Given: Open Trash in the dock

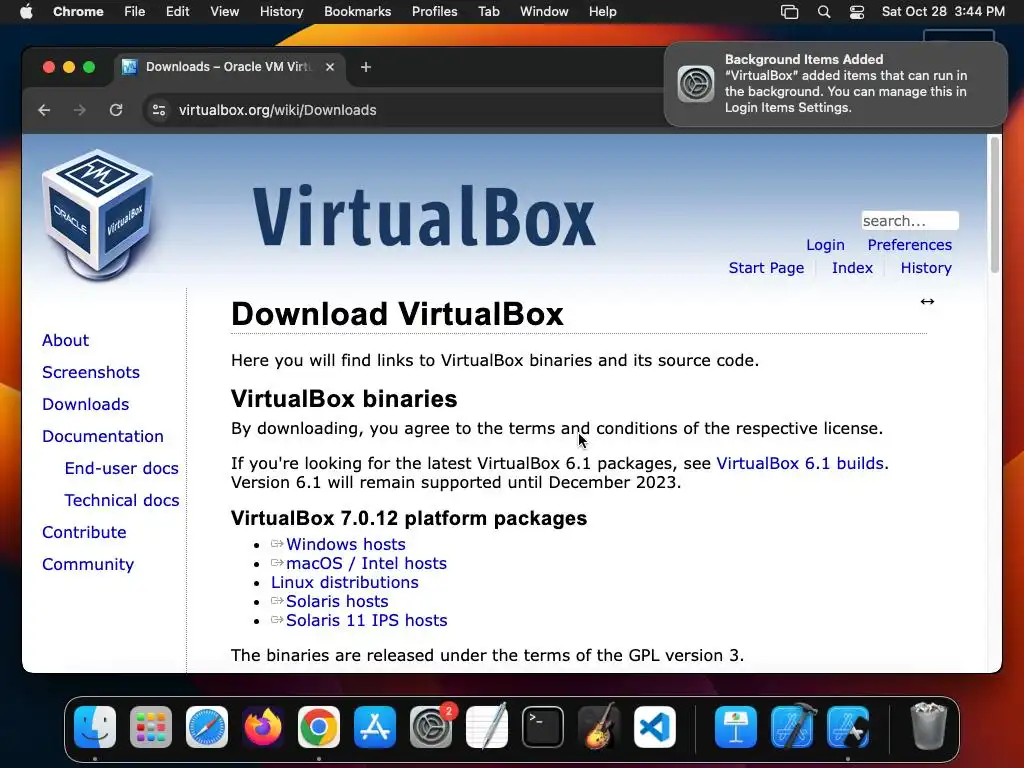Looking at the screenshot, I should [929, 727].
